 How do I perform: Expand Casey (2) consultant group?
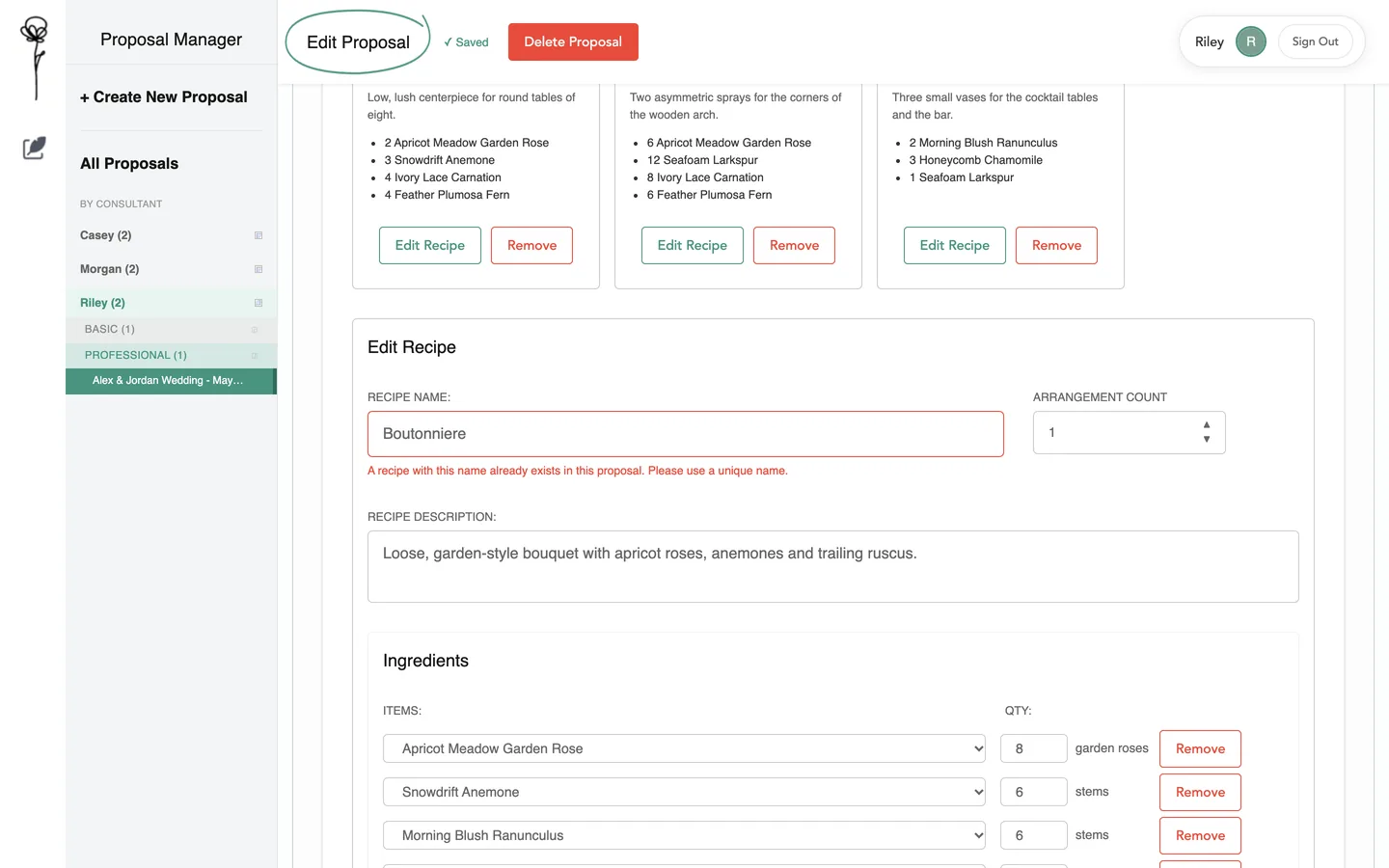click(x=105, y=235)
